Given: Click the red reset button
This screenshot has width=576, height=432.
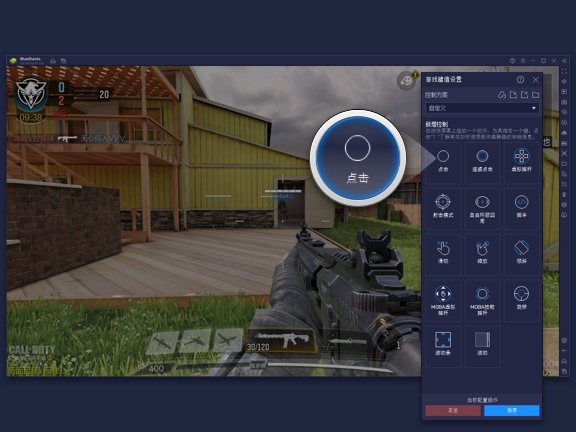Looking at the screenshot, I should (x=453, y=411).
